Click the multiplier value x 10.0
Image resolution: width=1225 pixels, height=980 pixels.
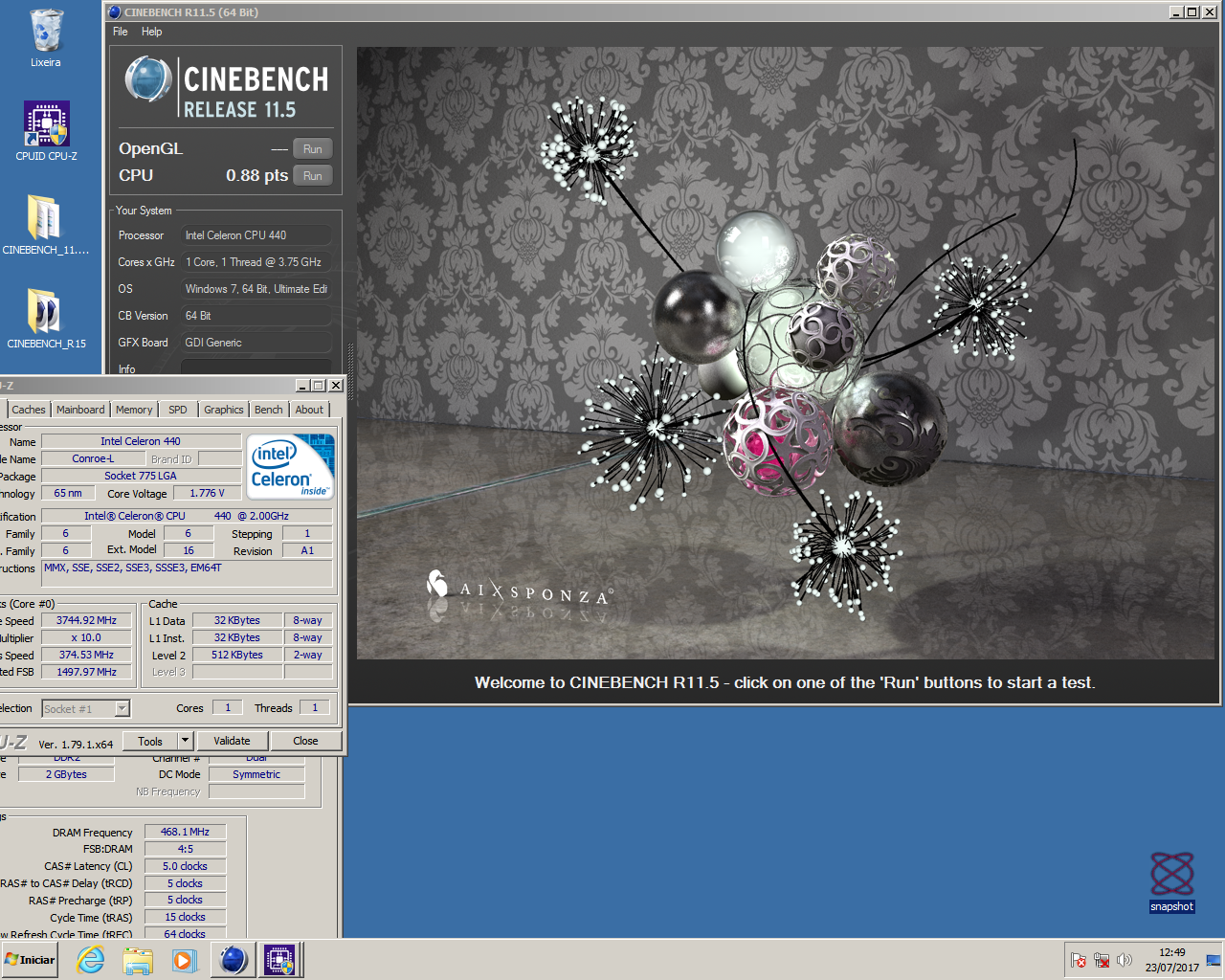tap(86, 637)
